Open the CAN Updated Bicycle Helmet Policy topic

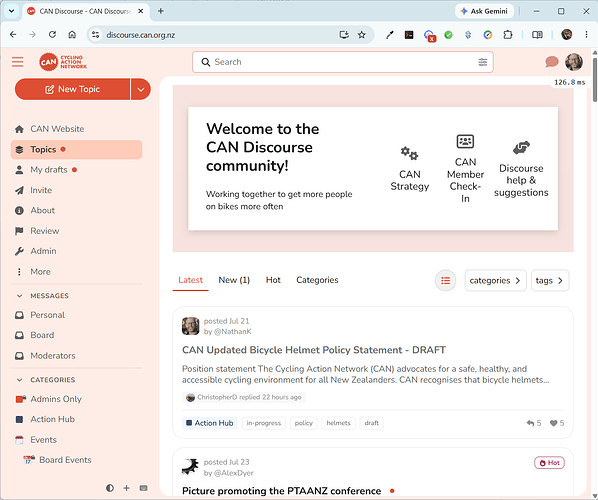(x=314, y=350)
